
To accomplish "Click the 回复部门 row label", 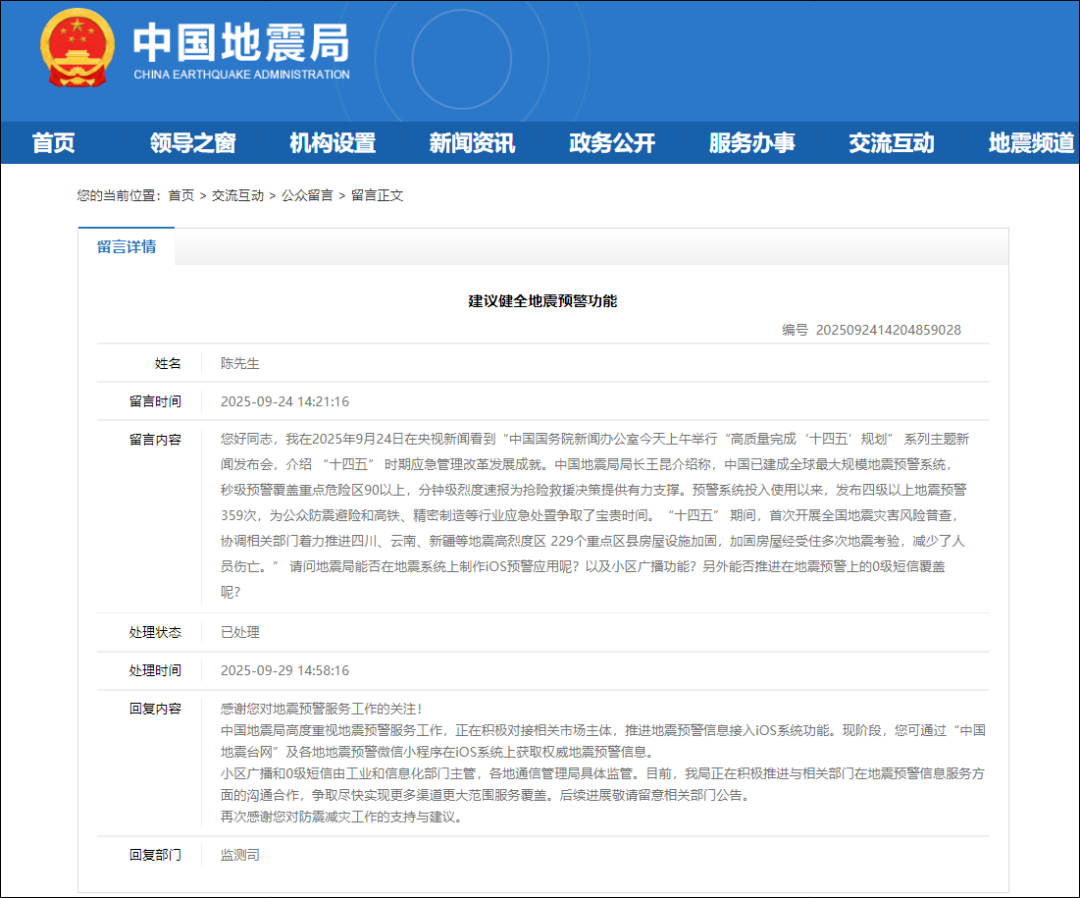I will pyautogui.click(x=155, y=855).
